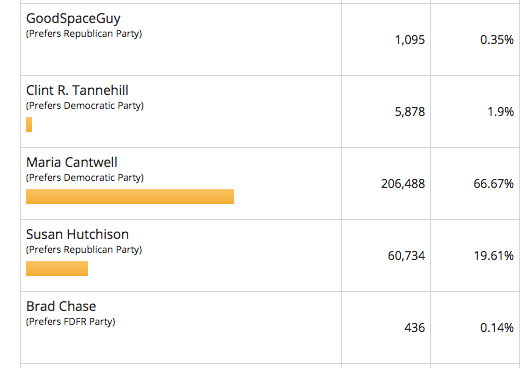Click the Prefers FDFR Party label
Viewport: 528px width, 368px height.
(71, 322)
